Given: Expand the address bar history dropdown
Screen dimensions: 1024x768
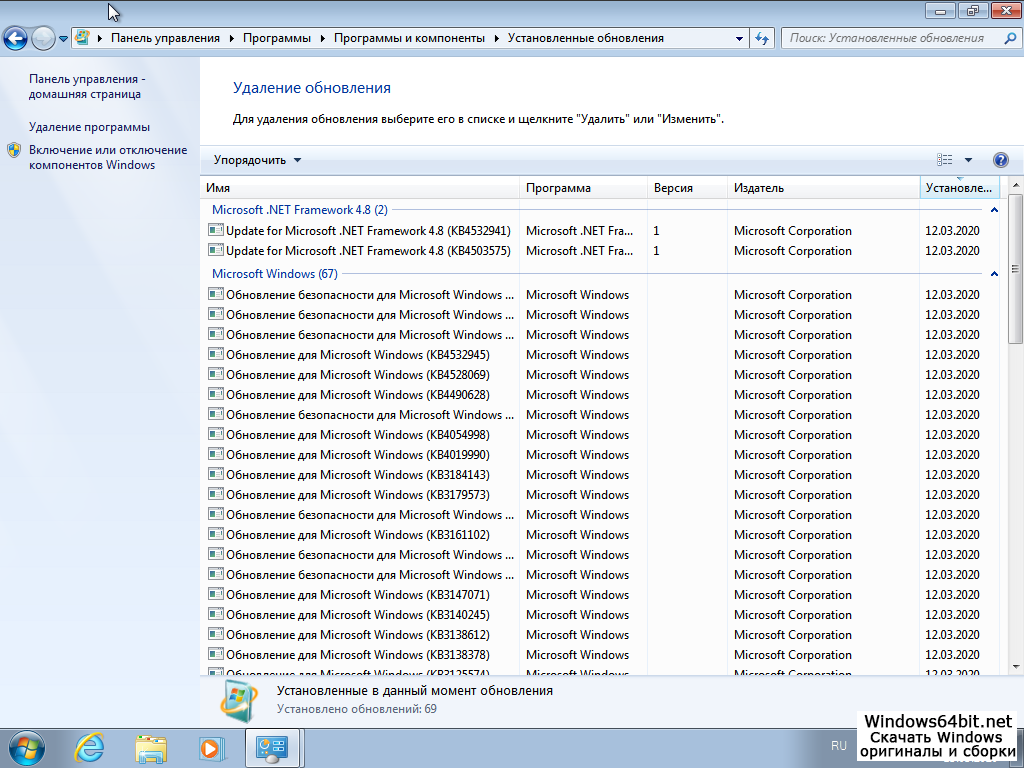Looking at the screenshot, I should pos(739,38).
